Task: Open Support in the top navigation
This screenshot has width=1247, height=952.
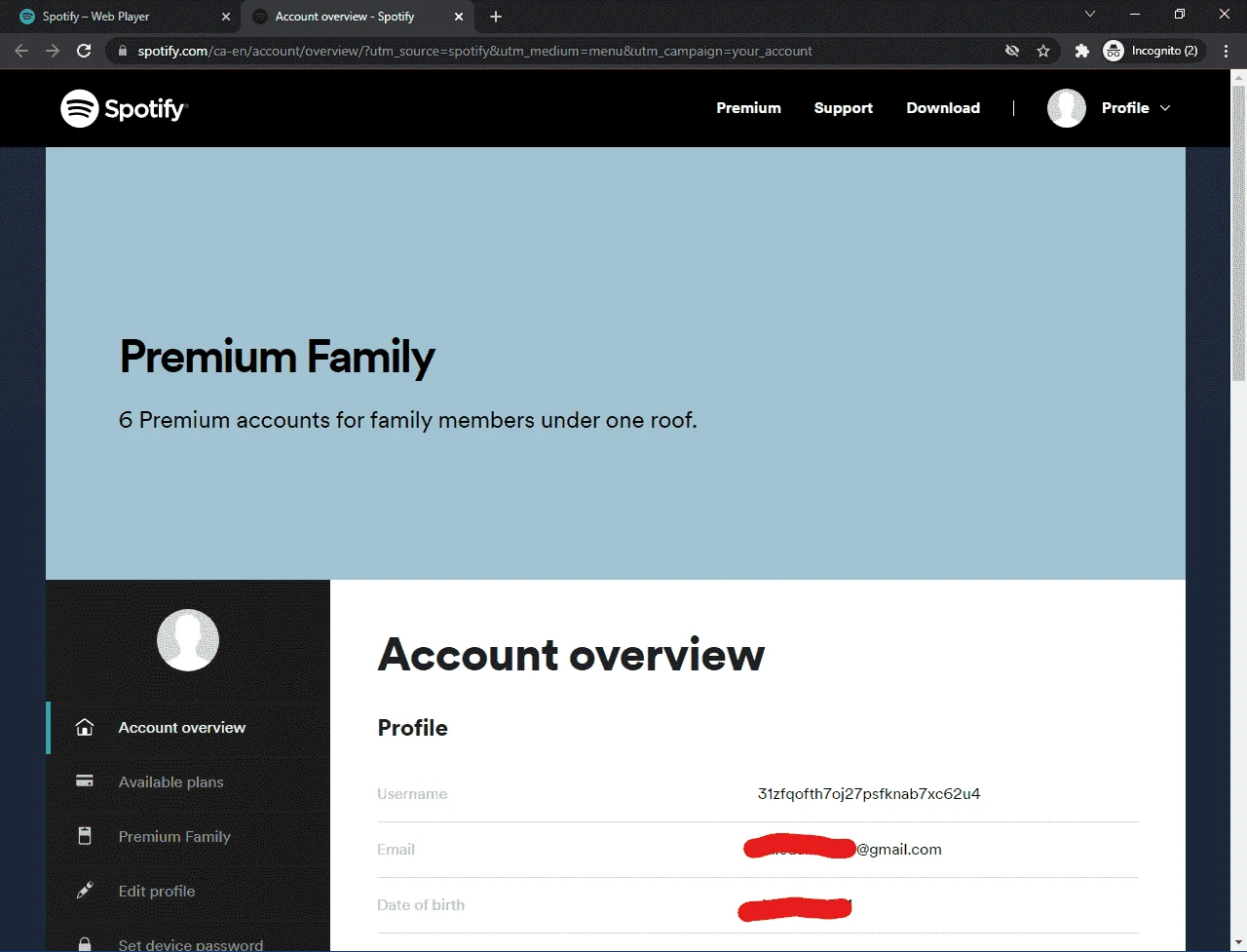Action: 844,108
